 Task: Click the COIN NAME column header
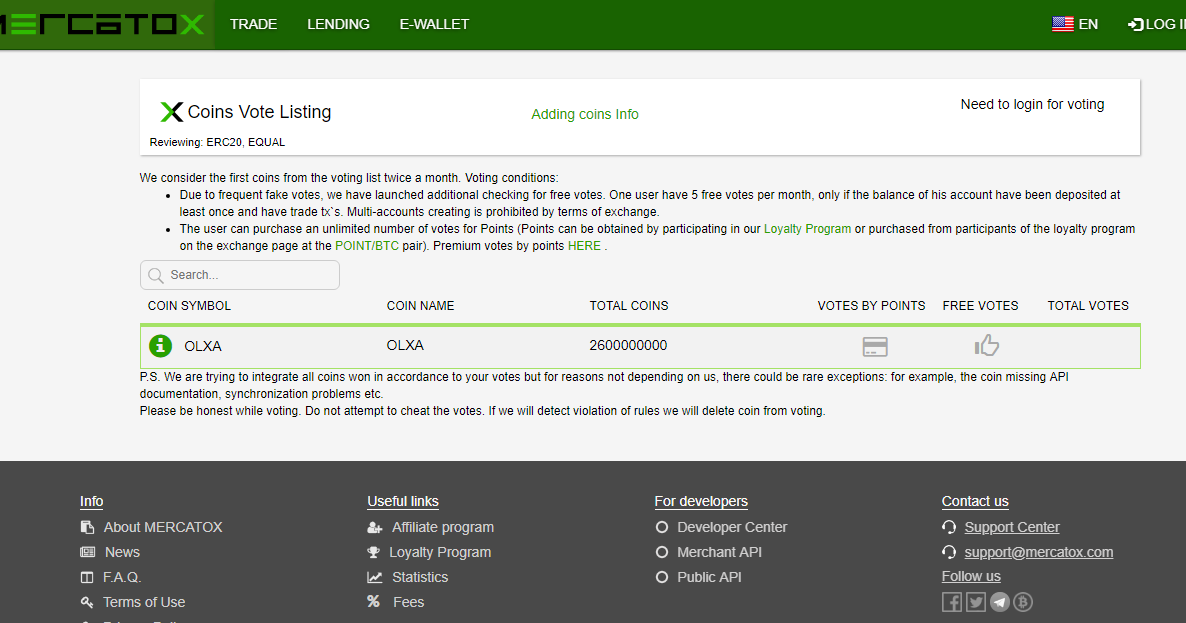421,306
